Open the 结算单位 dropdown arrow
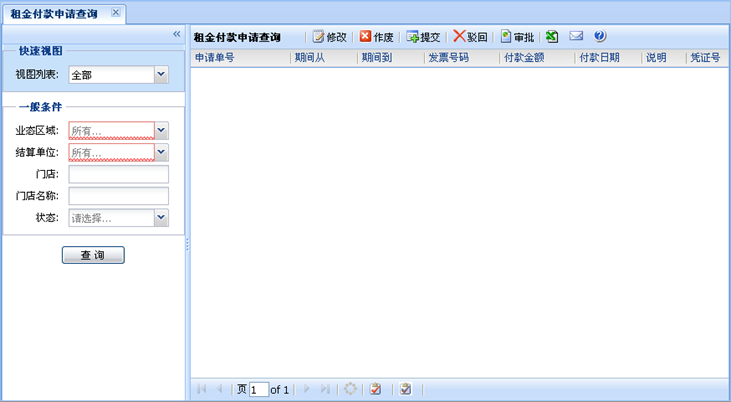 [x=161, y=152]
